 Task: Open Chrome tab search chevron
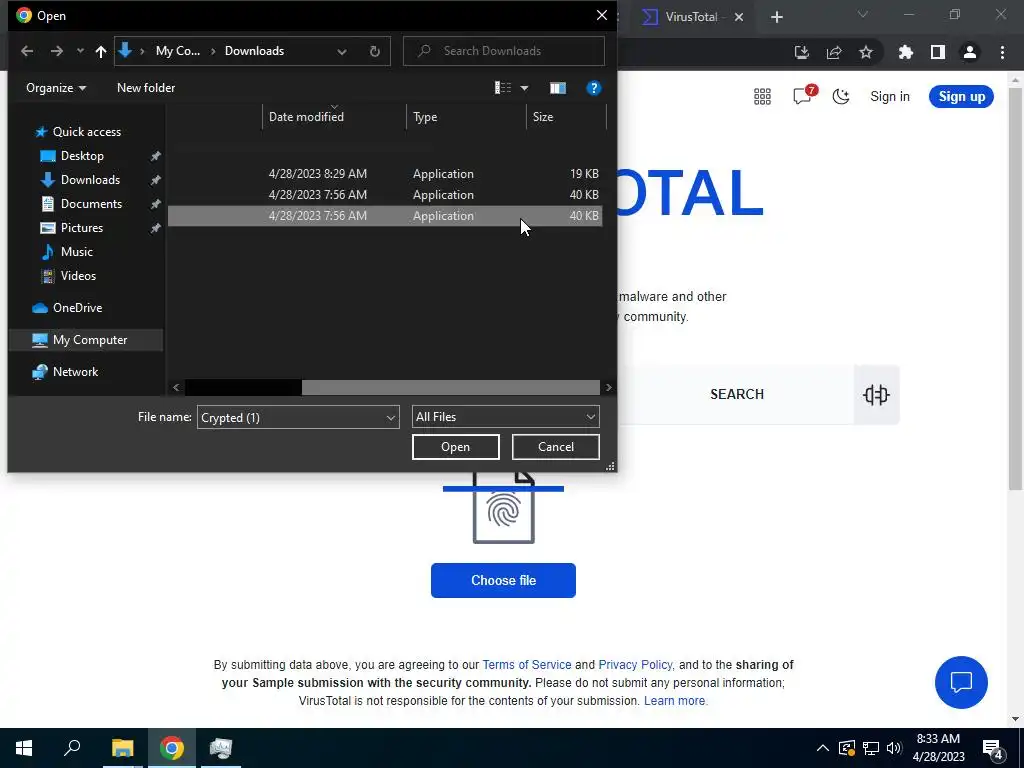(x=863, y=14)
